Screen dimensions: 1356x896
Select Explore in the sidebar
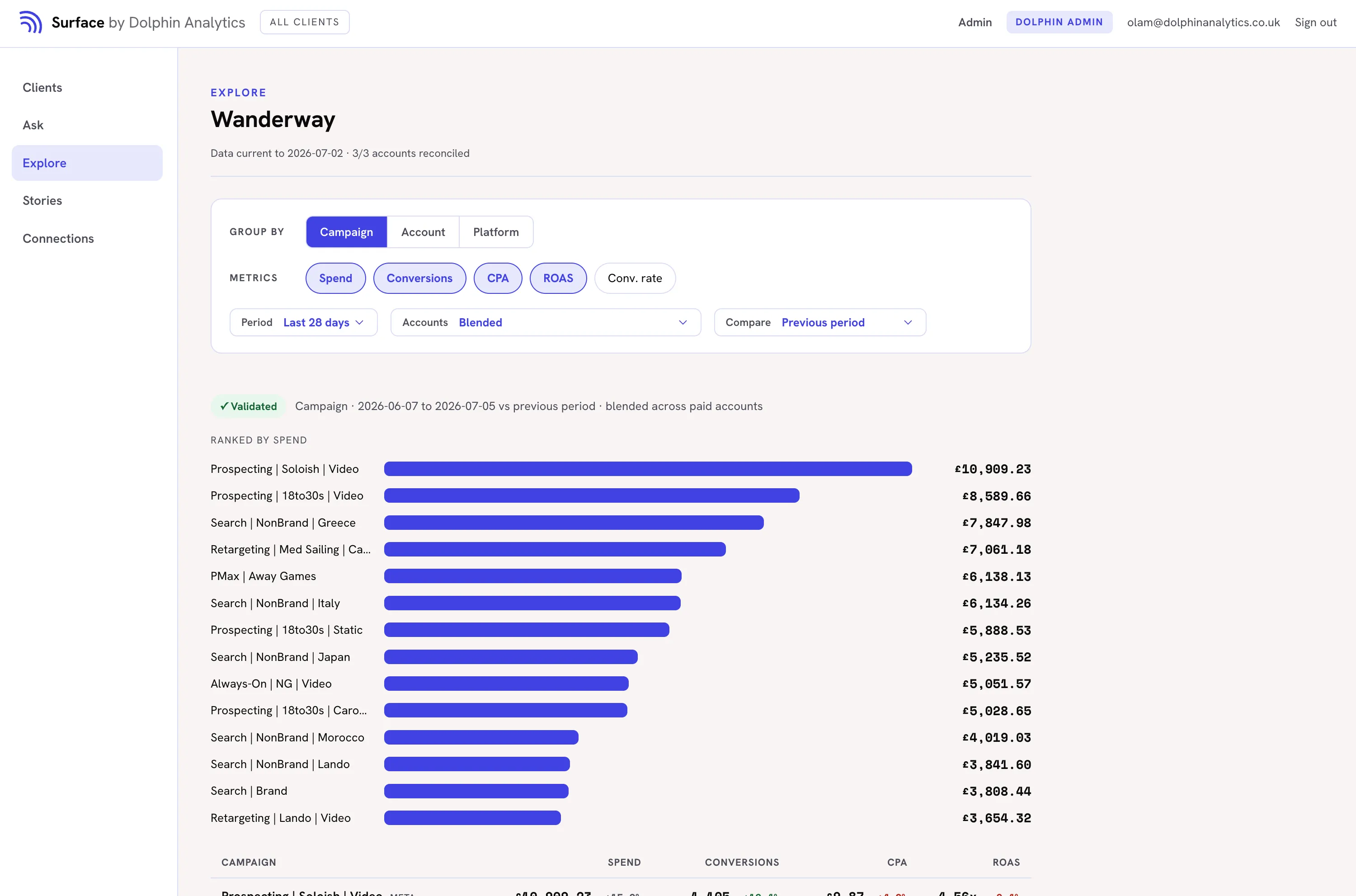(x=87, y=163)
